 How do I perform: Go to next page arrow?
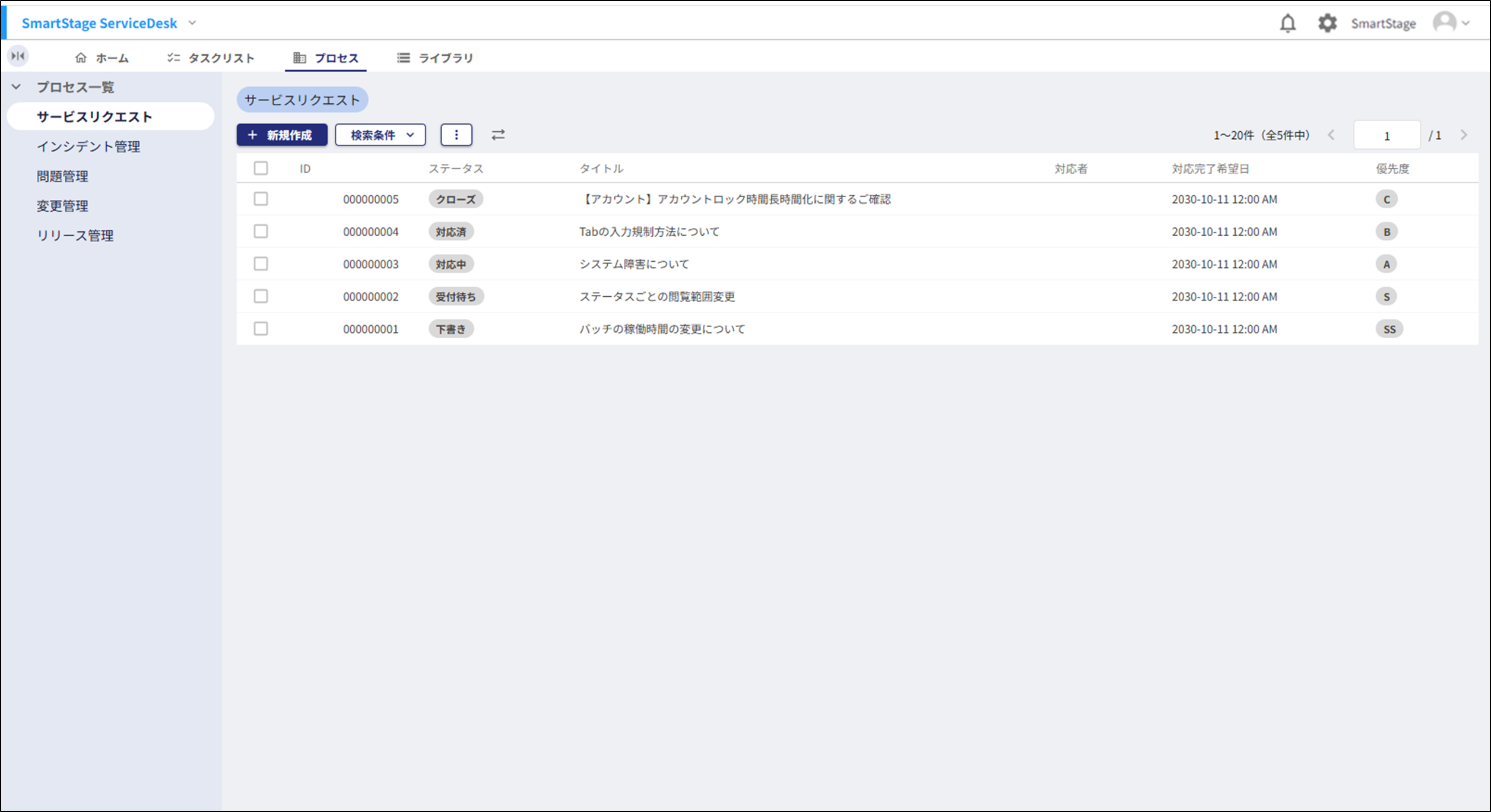point(1464,135)
